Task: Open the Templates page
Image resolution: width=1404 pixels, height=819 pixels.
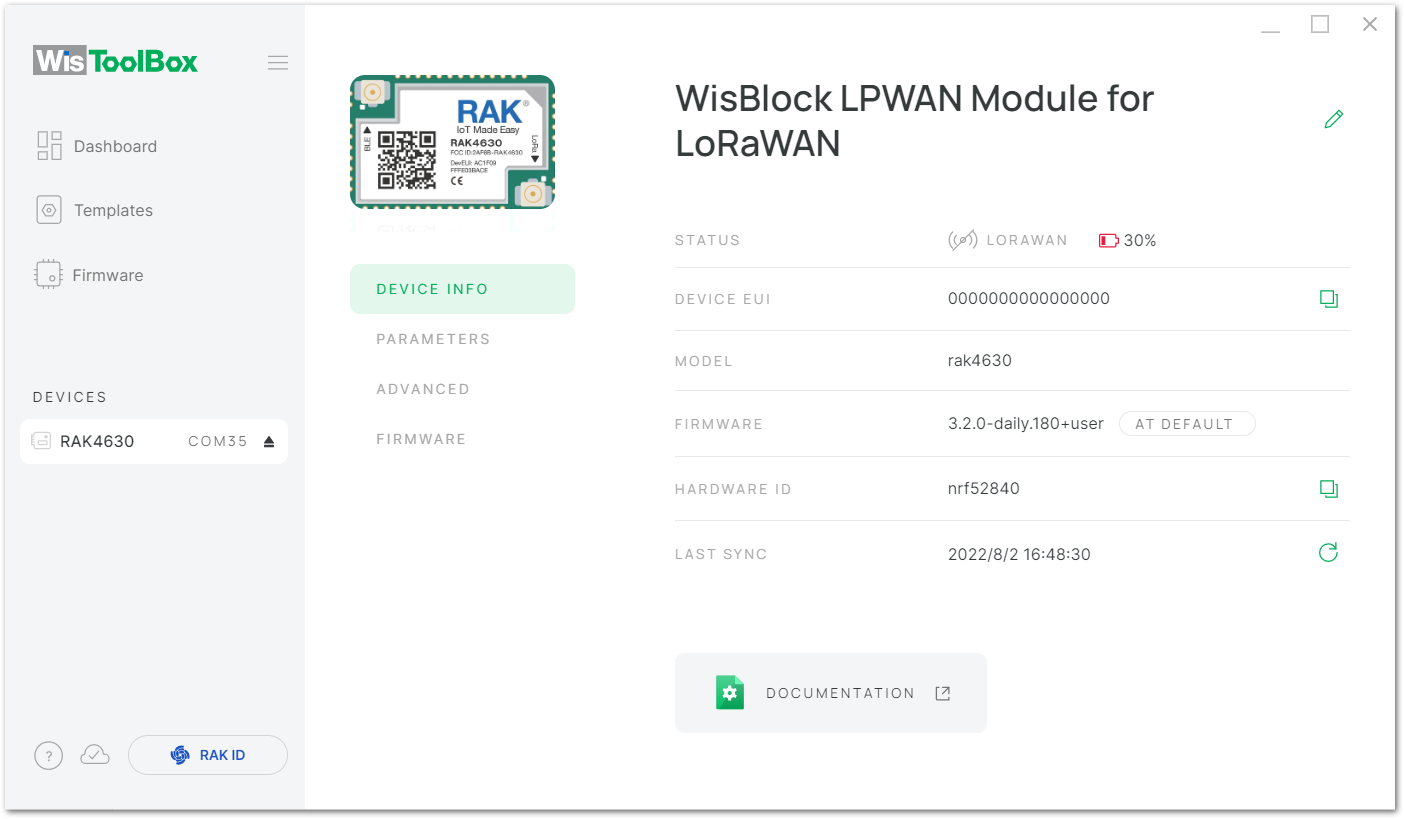Action: click(95, 210)
